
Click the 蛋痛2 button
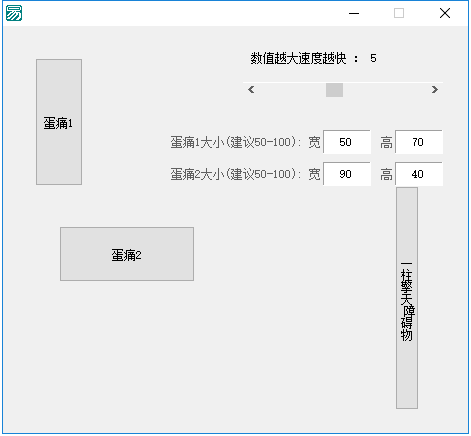[x=127, y=254]
